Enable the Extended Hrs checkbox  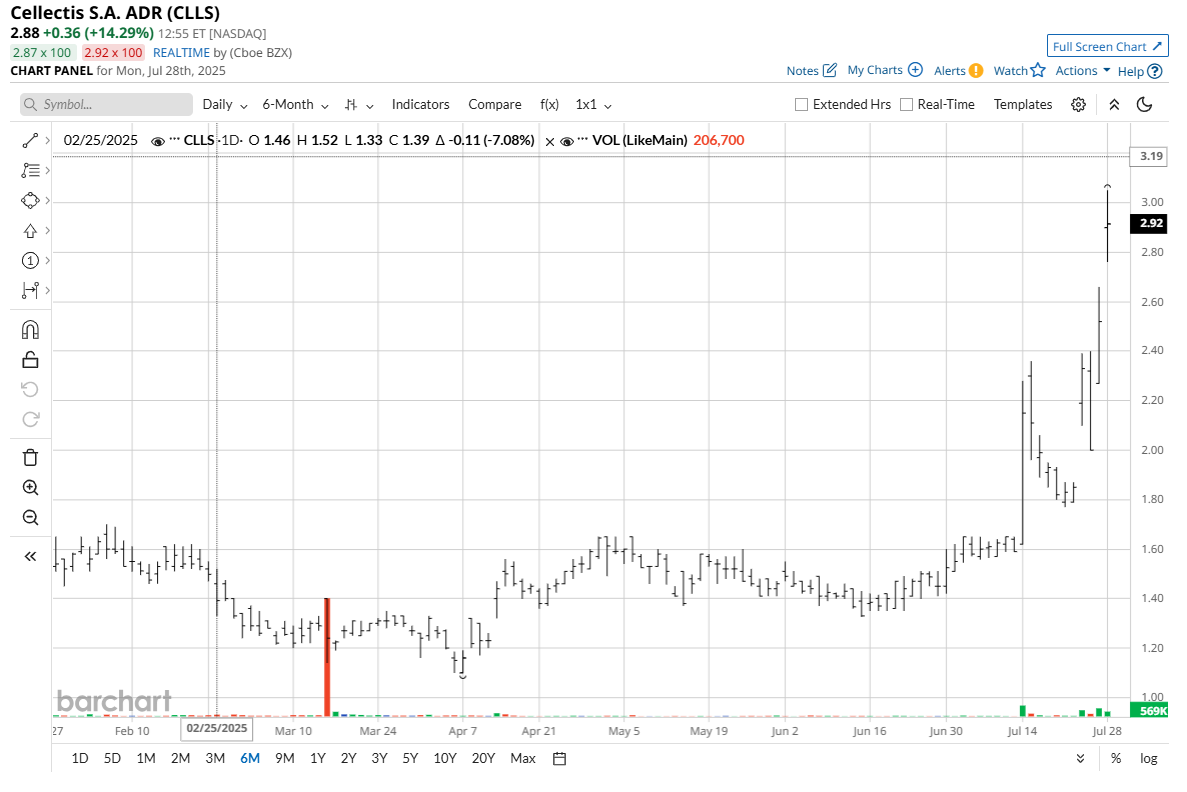802,104
